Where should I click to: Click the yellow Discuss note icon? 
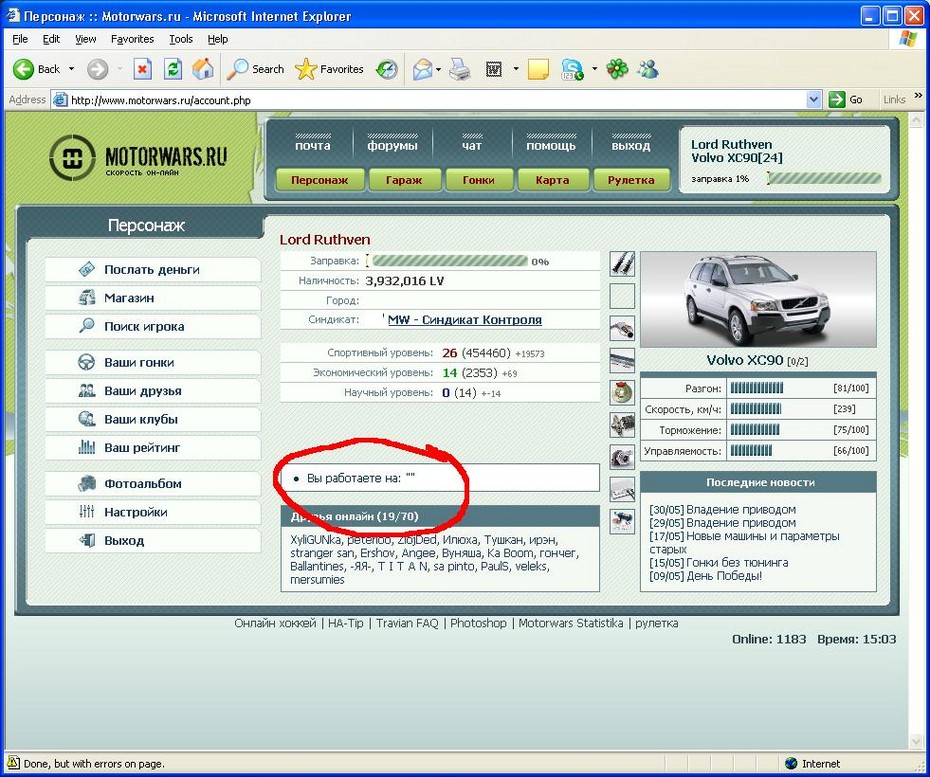tap(538, 69)
